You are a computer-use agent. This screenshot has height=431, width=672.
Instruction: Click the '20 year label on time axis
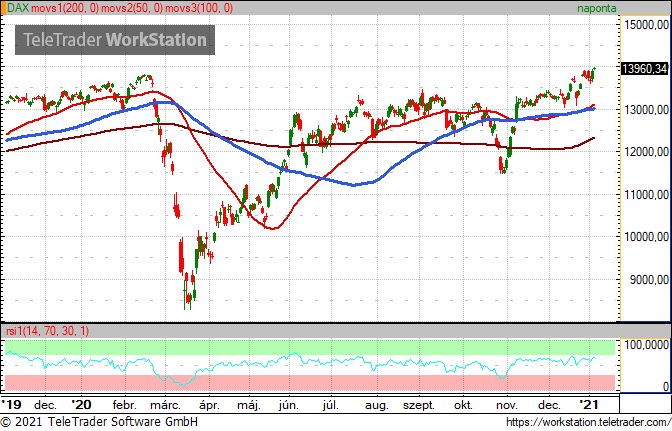(x=81, y=404)
